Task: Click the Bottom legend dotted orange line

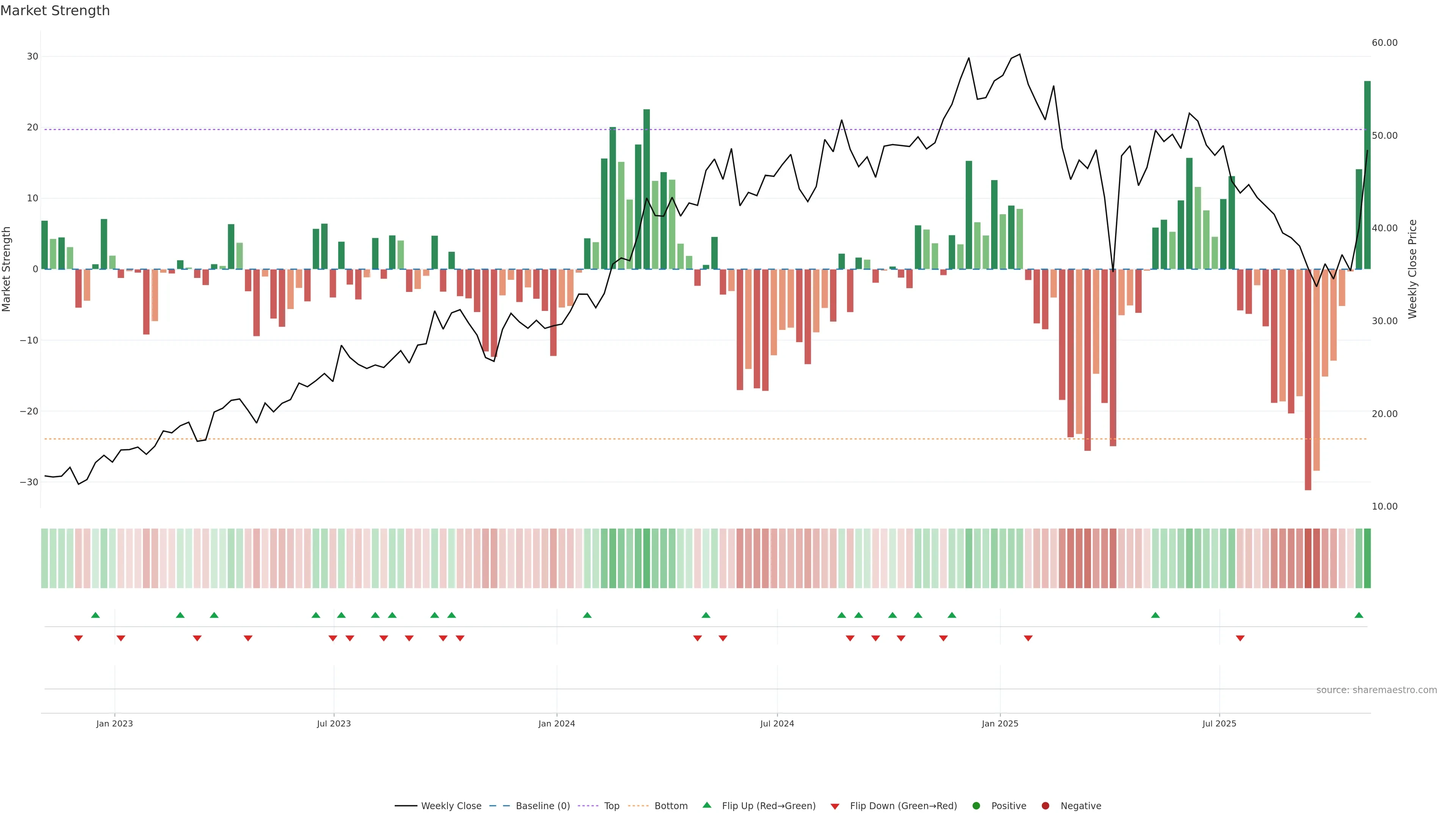Action: click(x=638, y=806)
